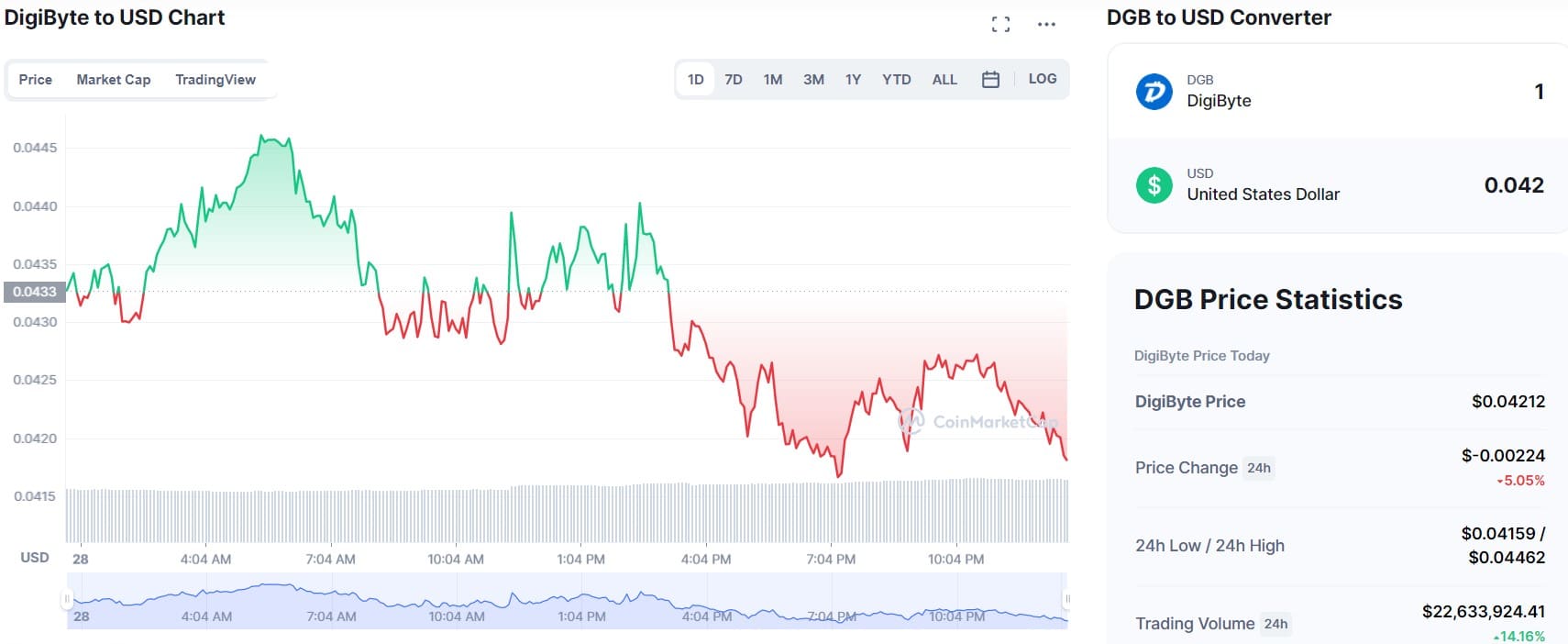1568x644 pixels.
Task: Click the 14.16% volume change
Action: pos(1519,637)
